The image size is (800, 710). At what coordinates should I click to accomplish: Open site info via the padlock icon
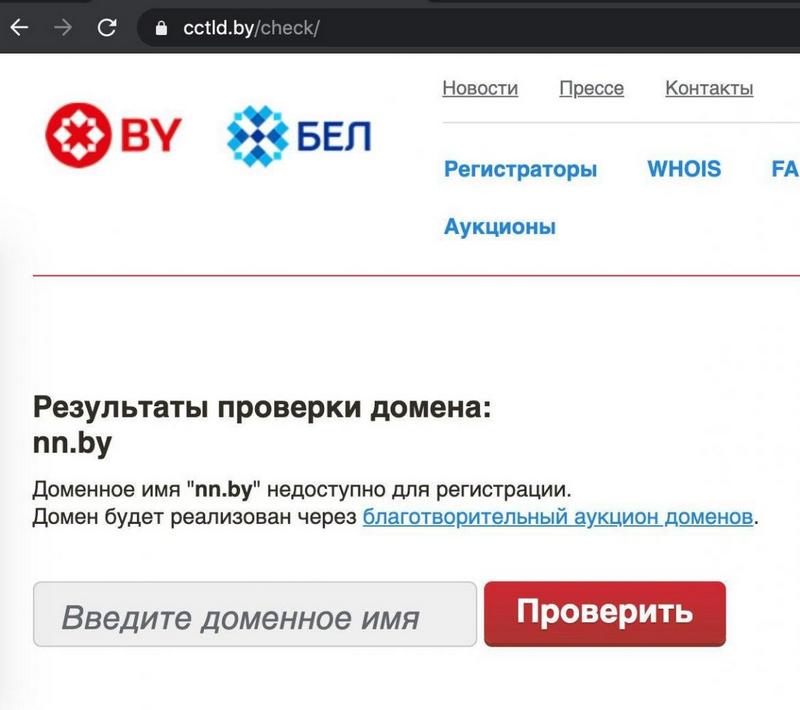[x=160, y=28]
